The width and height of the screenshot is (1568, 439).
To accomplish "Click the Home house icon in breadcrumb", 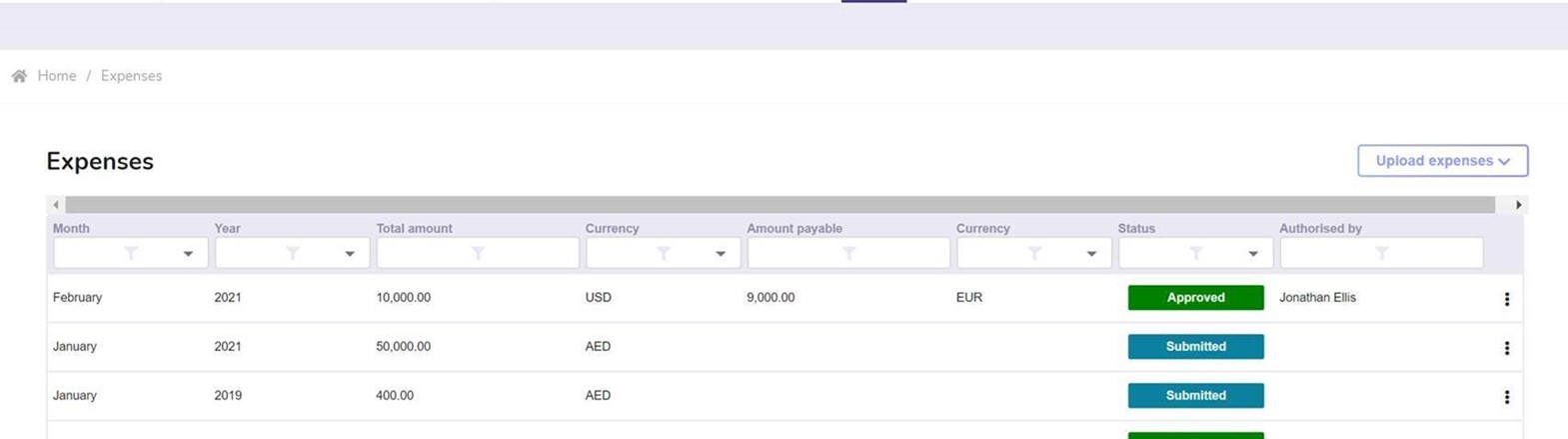I will pos(19,76).
